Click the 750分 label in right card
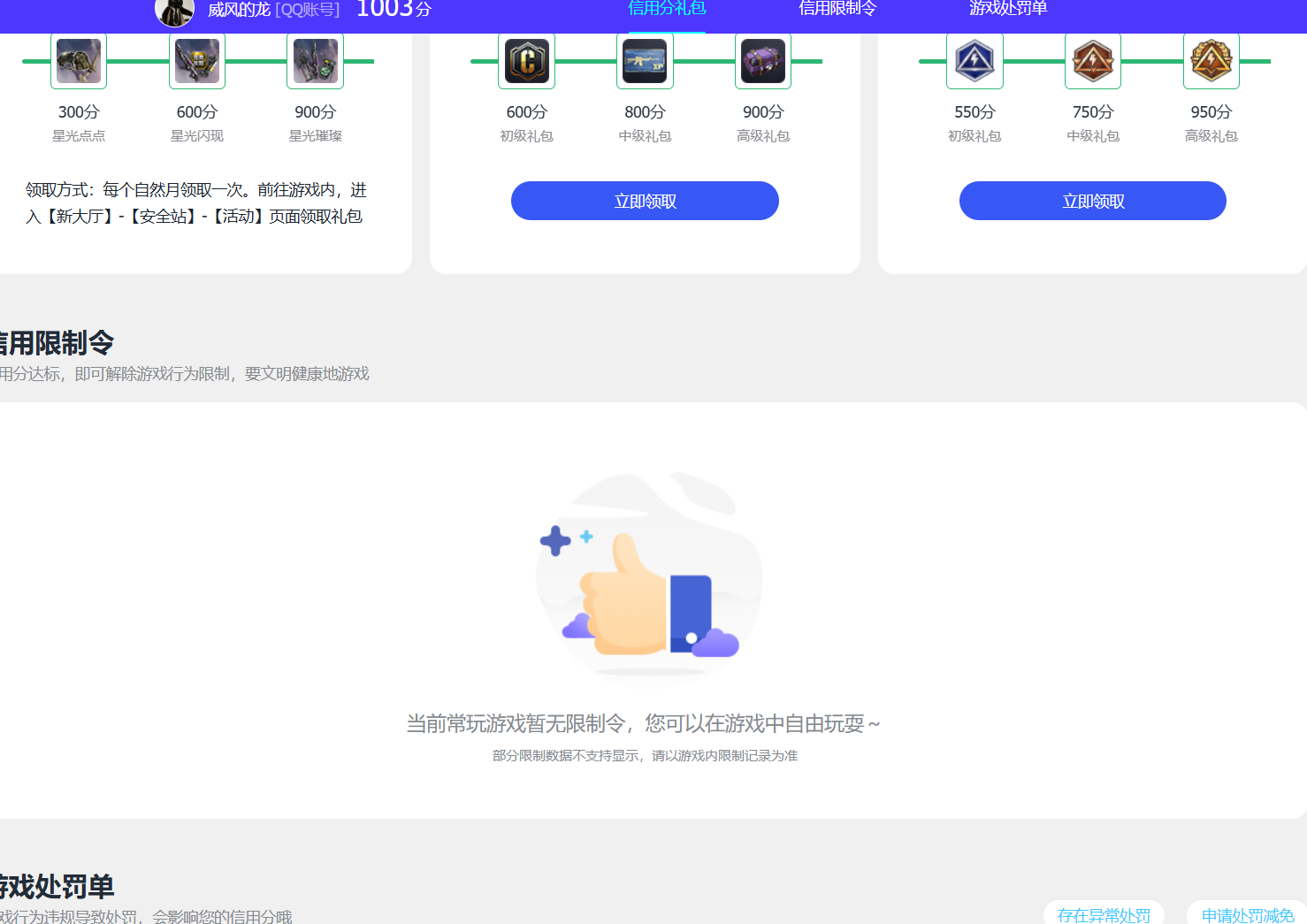Image resolution: width=1307 pixels, height=924 pixels. coord(1093,112)
